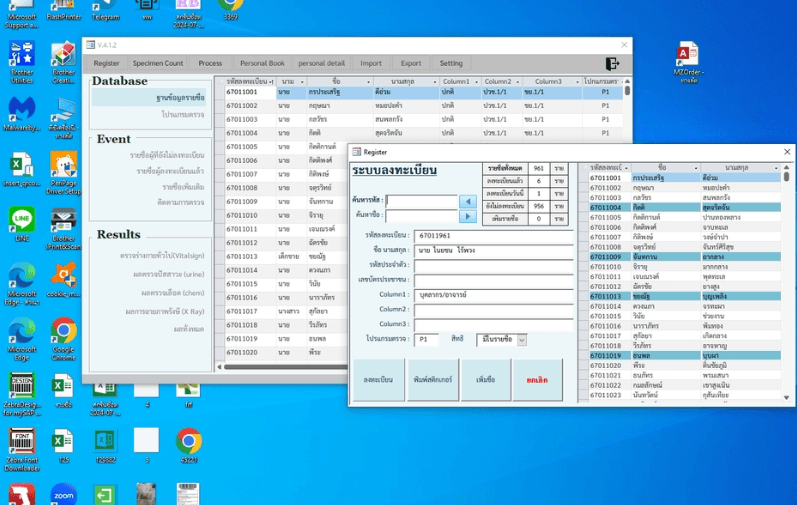Image resolution: width=797 pixels, height=505 pixels.
Task: Click the left arrow search button
Action: (468, 201)
